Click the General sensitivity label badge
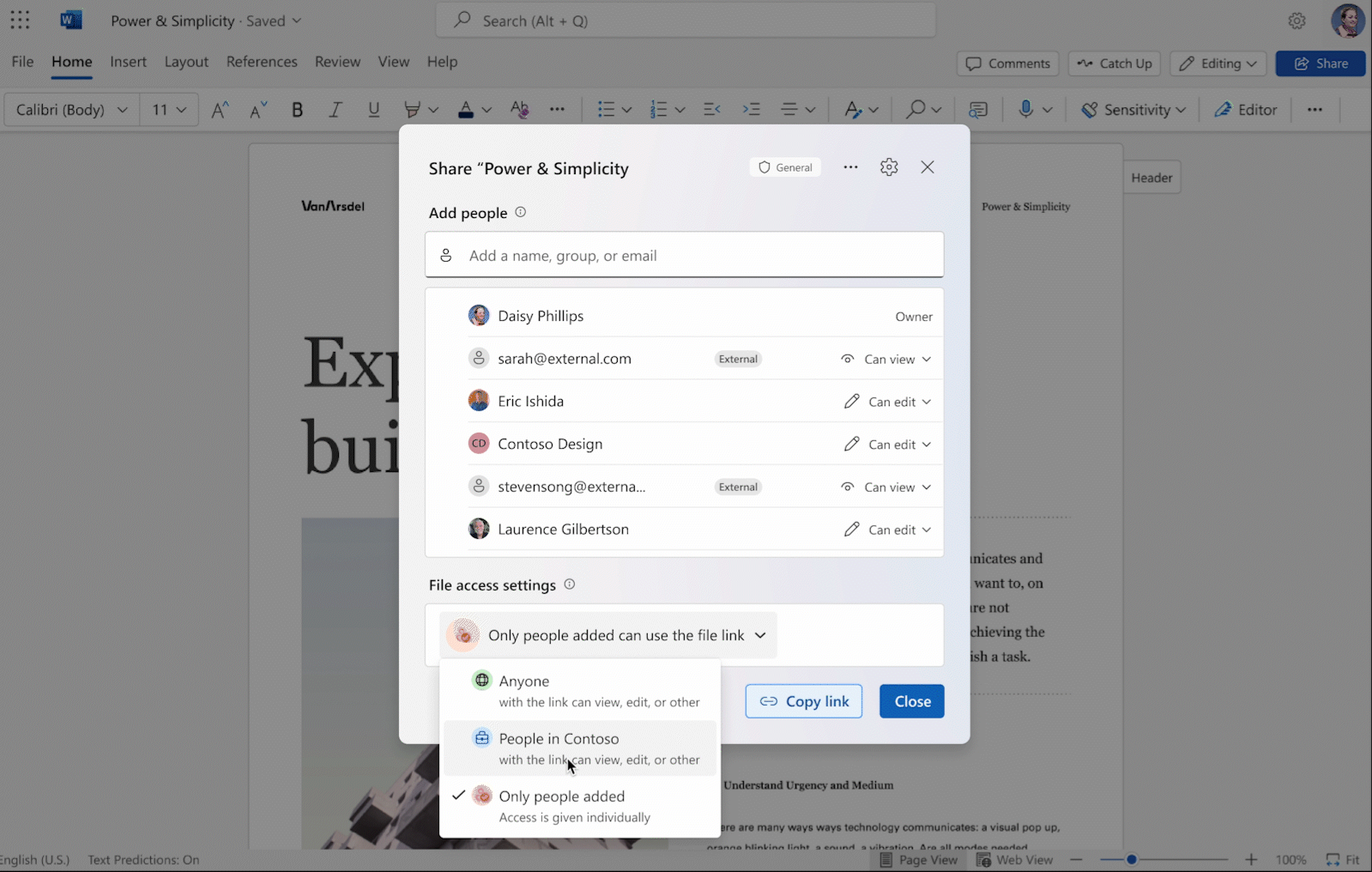 (x=785, y=167)
